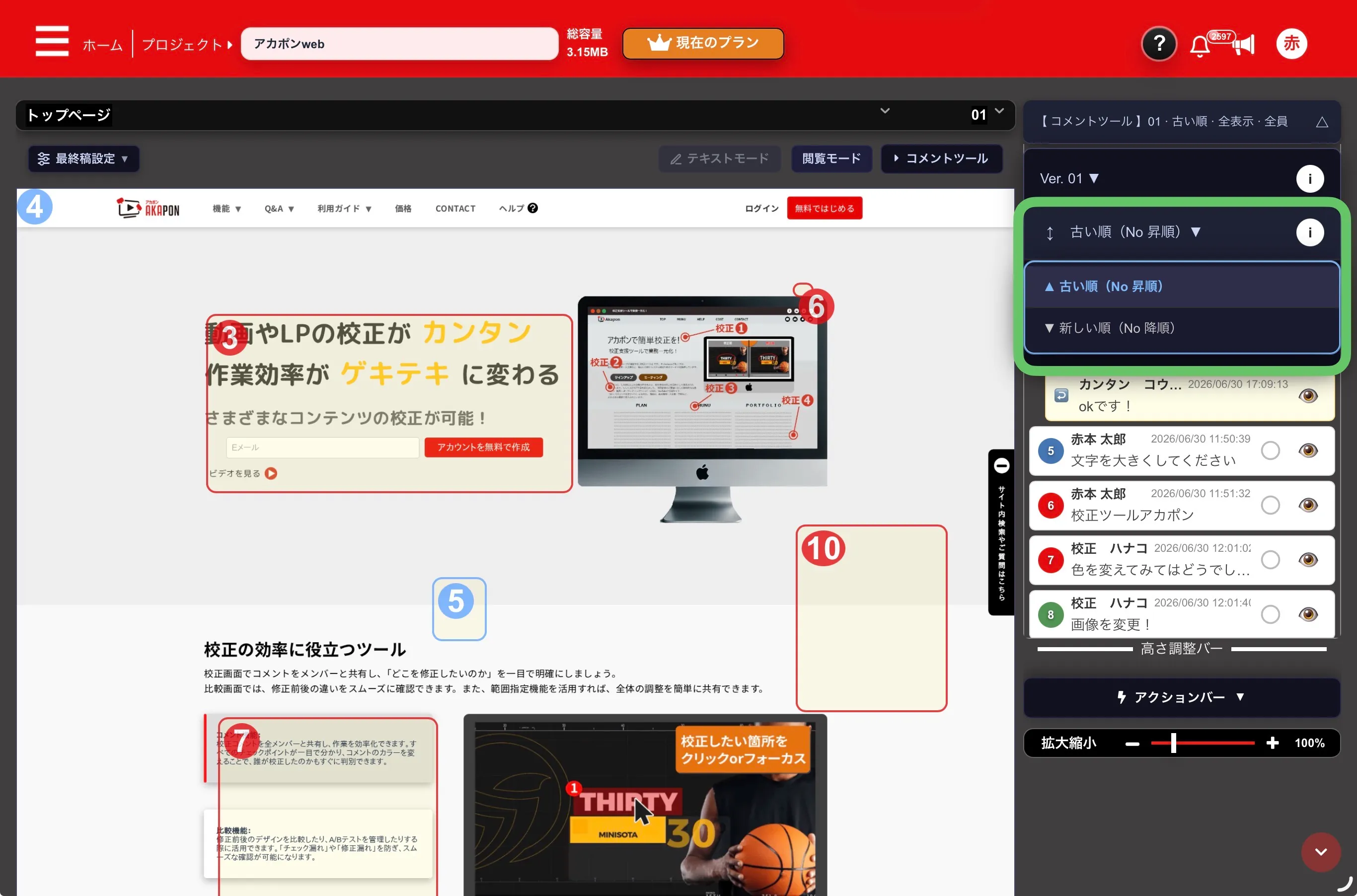1357x896 pixels.
Task: Click marker 5 on the blue annotation box
Action: (456, 600)
